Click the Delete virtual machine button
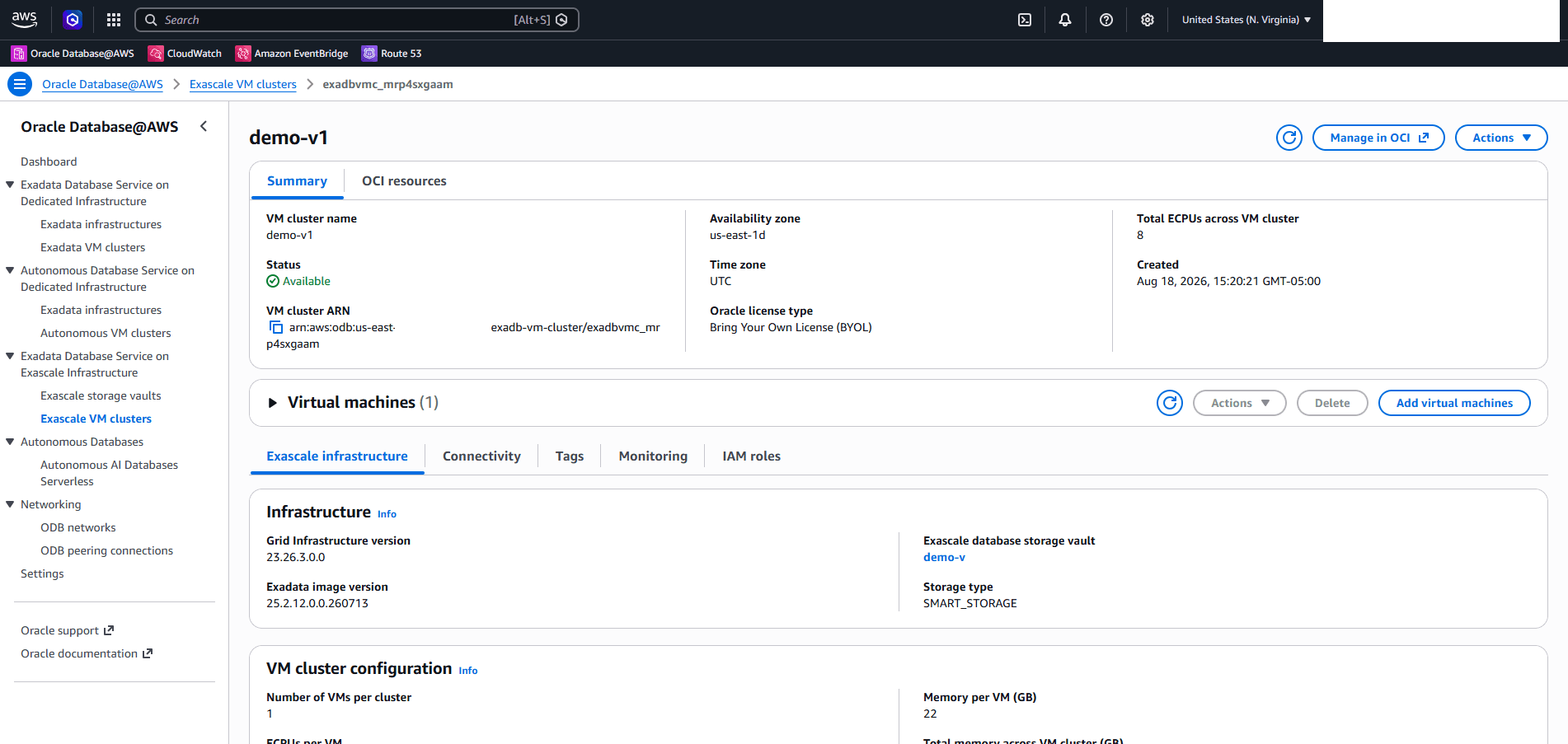The height and width of the screenshot is (744, 1568). tap(1332, 403)
